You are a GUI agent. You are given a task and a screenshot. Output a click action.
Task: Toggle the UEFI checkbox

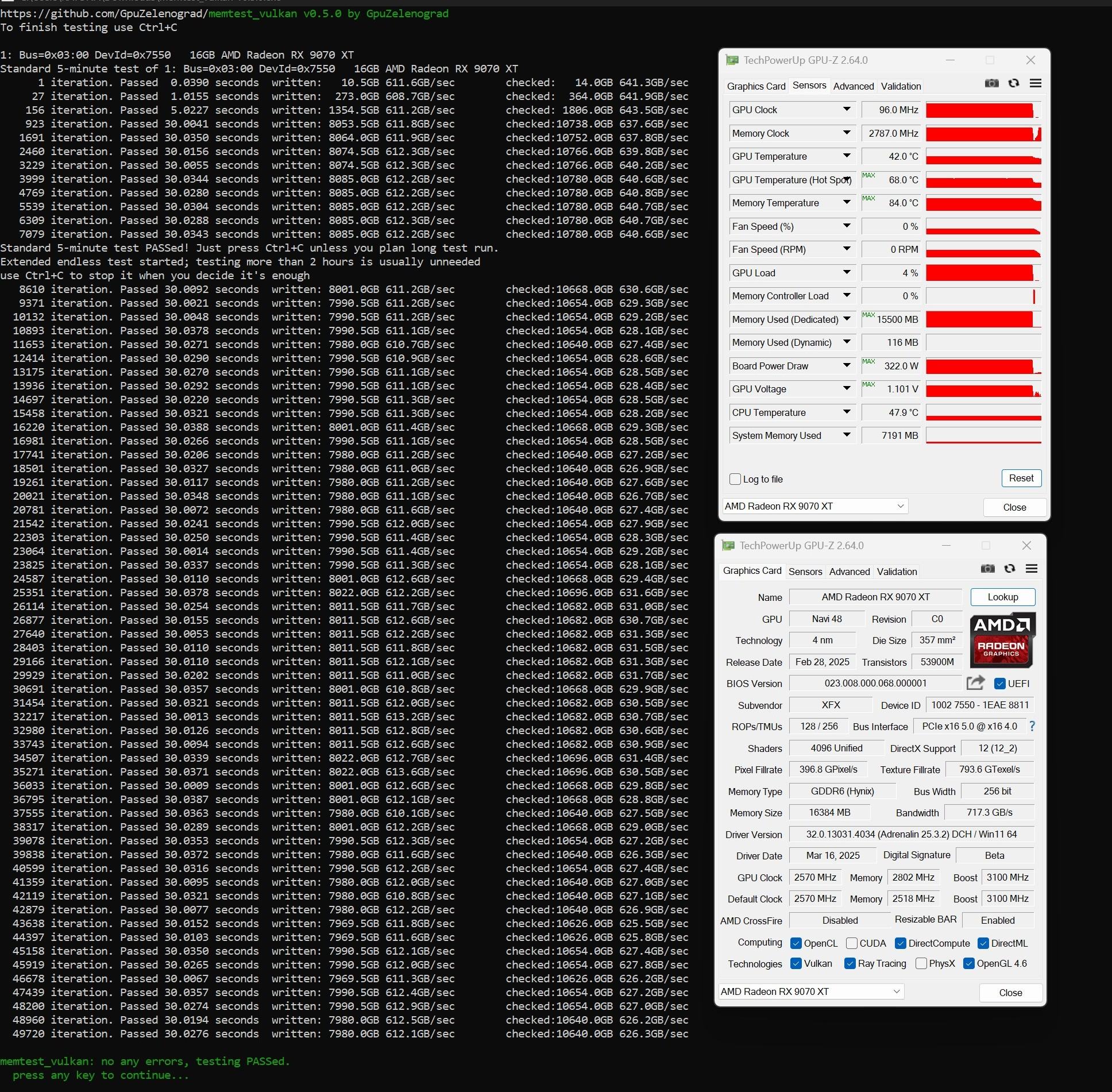(1000, 684)
